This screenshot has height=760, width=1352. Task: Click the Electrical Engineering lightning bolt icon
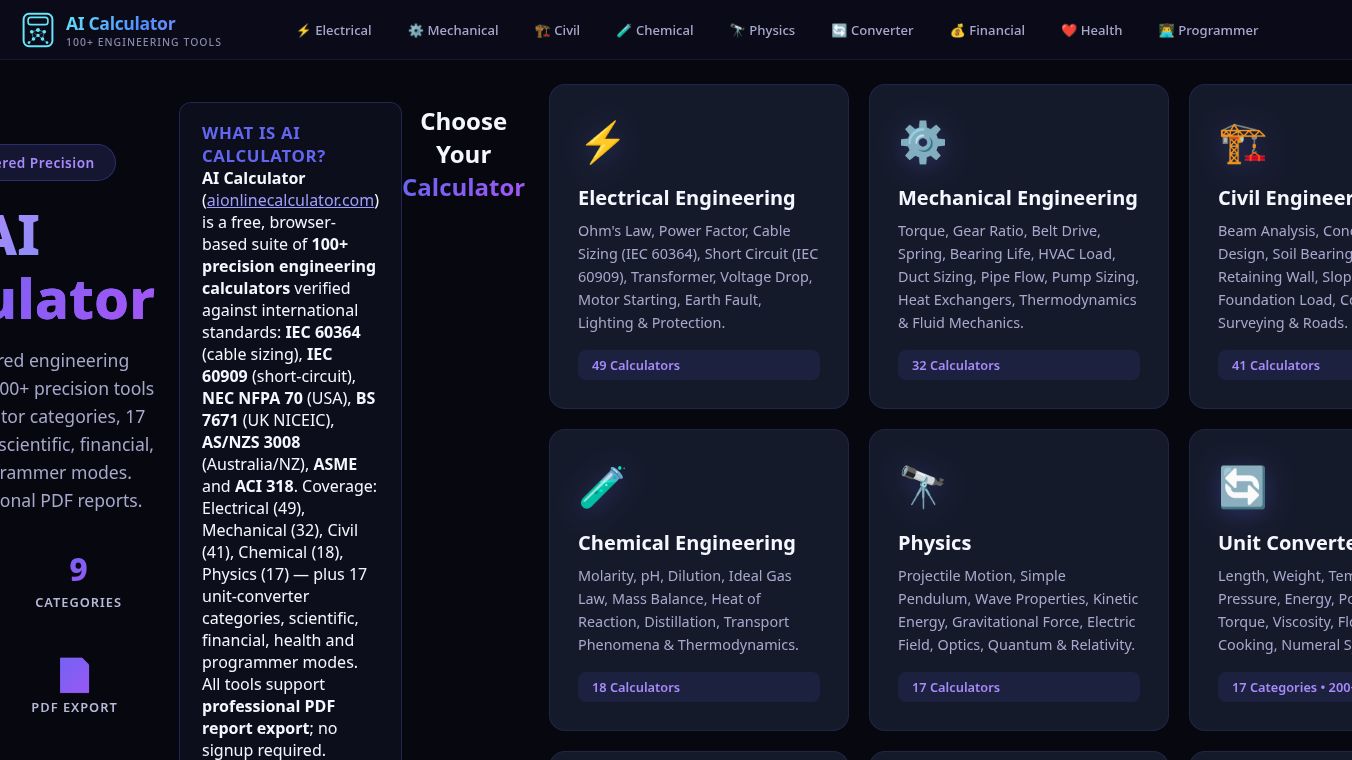[x=602, y=143]
